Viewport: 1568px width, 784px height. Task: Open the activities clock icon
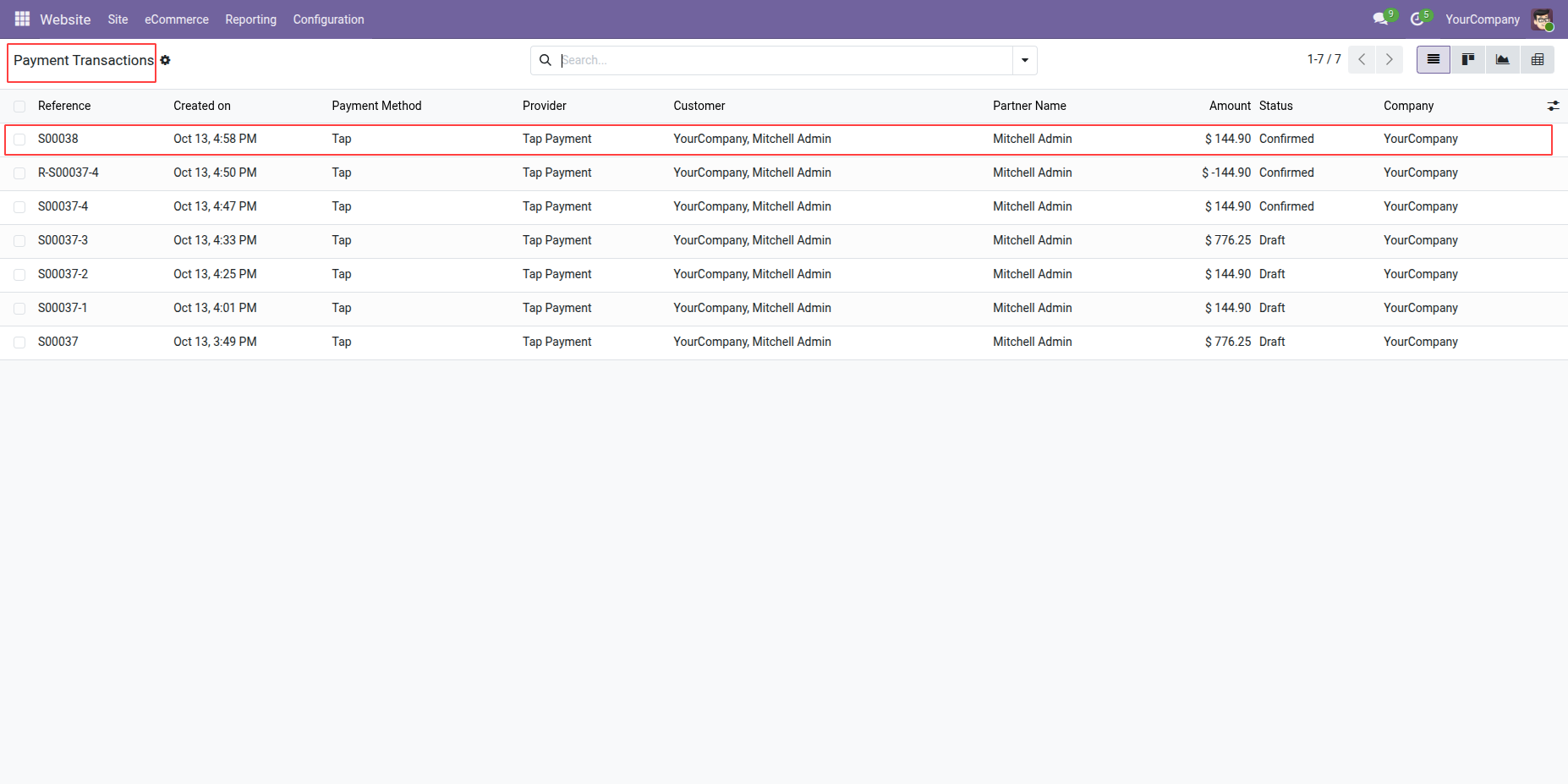(1417, 19)
